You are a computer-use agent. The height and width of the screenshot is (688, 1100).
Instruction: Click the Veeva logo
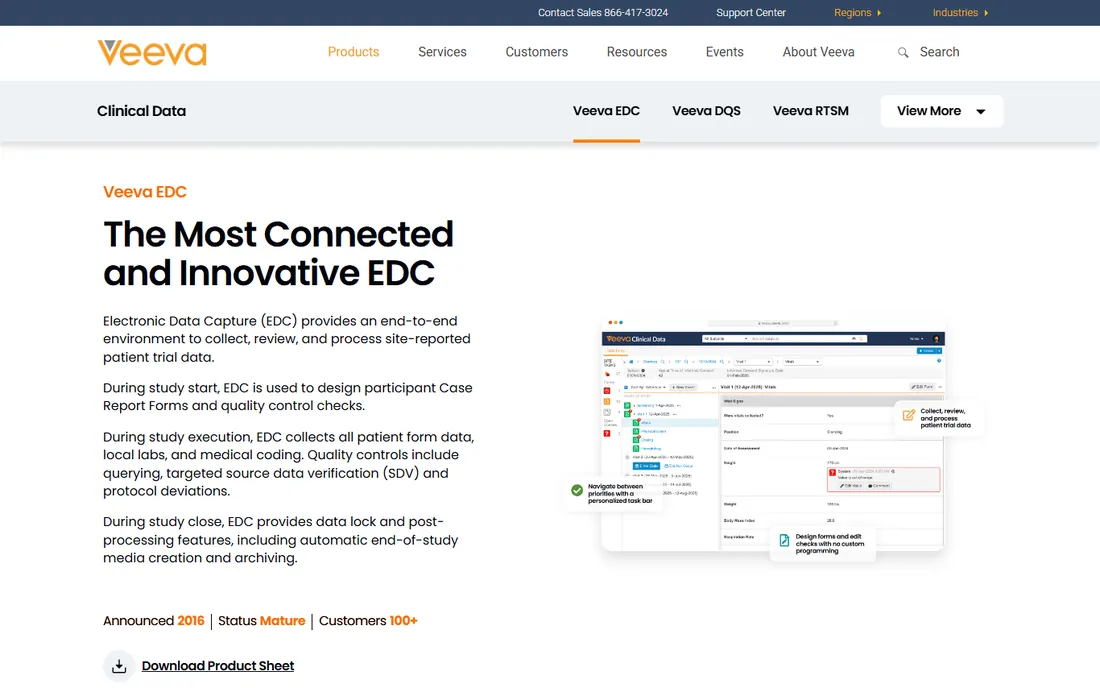click(152, 53)
